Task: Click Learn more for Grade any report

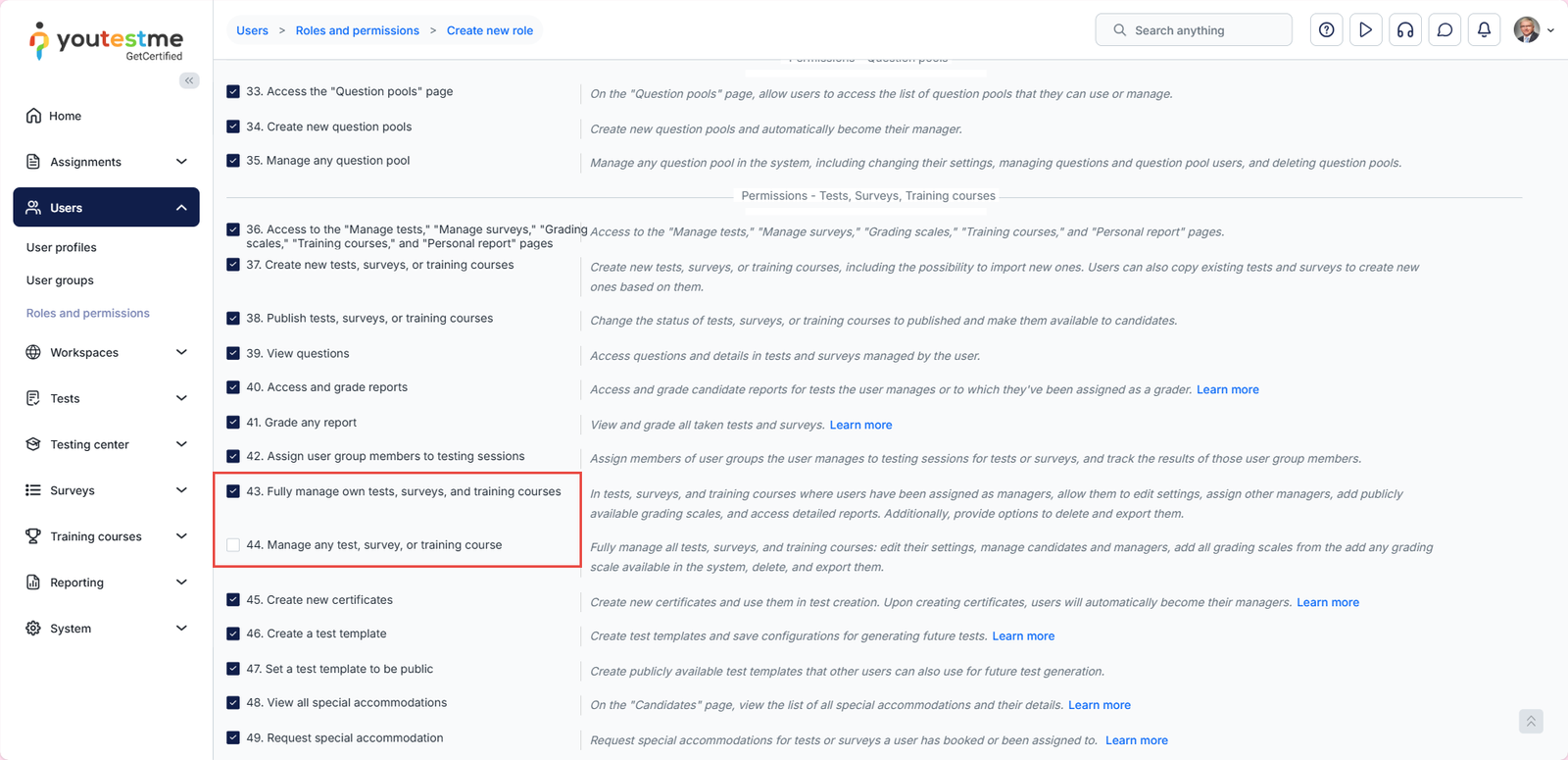Action: 860,425
